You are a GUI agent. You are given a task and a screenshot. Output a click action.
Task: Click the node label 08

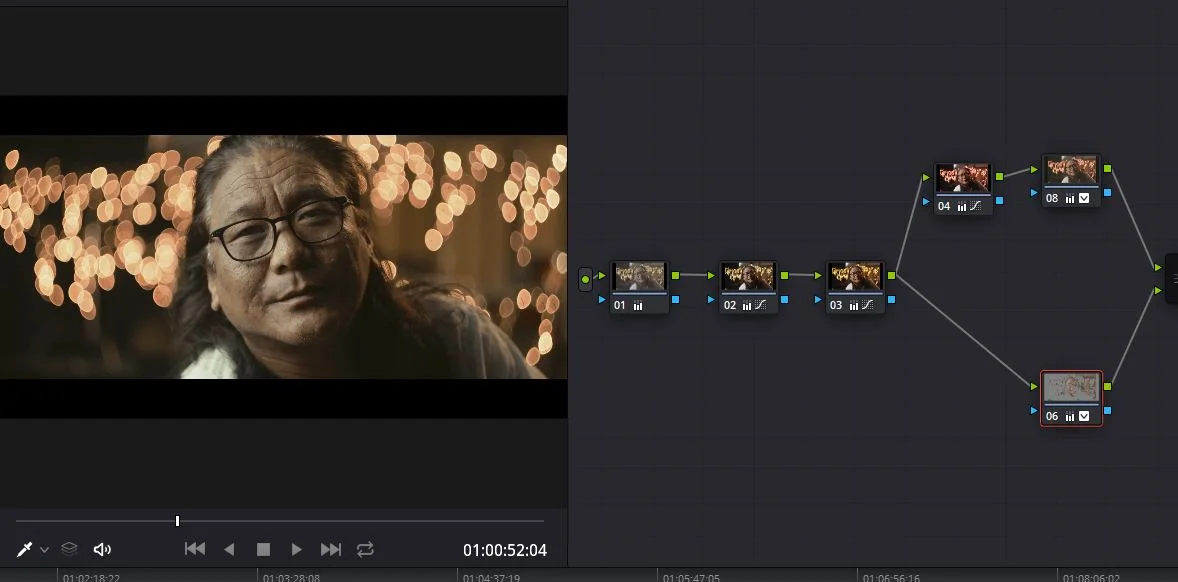pyautogui.click(x=1052, y=198)
